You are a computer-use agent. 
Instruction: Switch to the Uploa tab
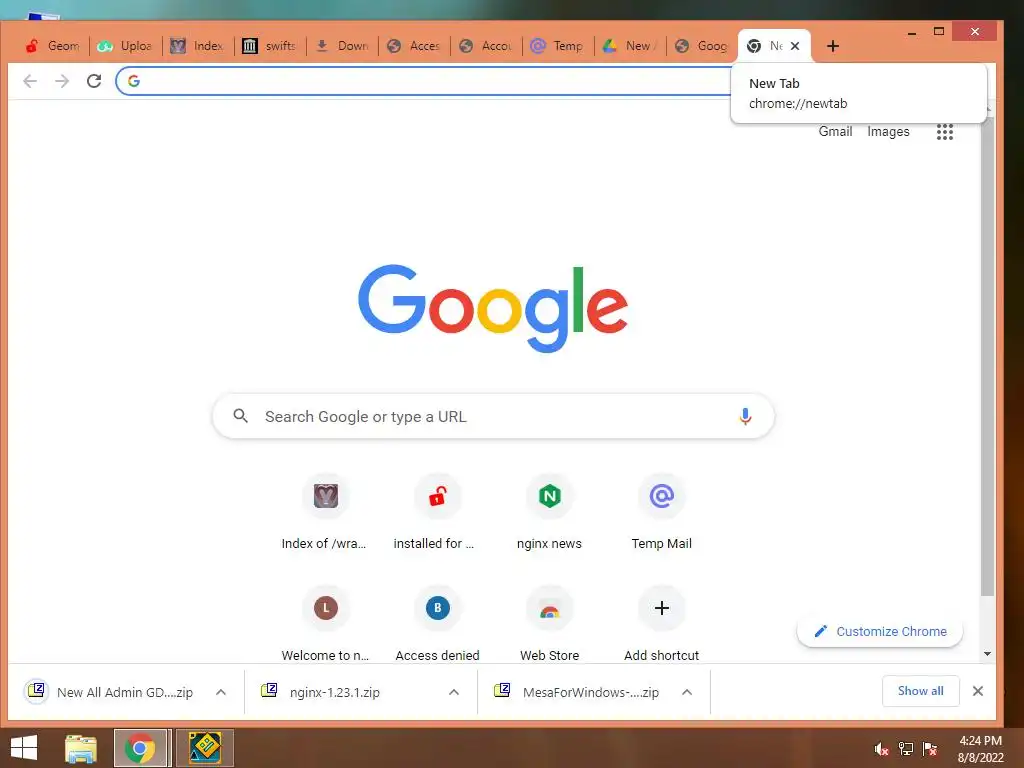tap(124, 46)
